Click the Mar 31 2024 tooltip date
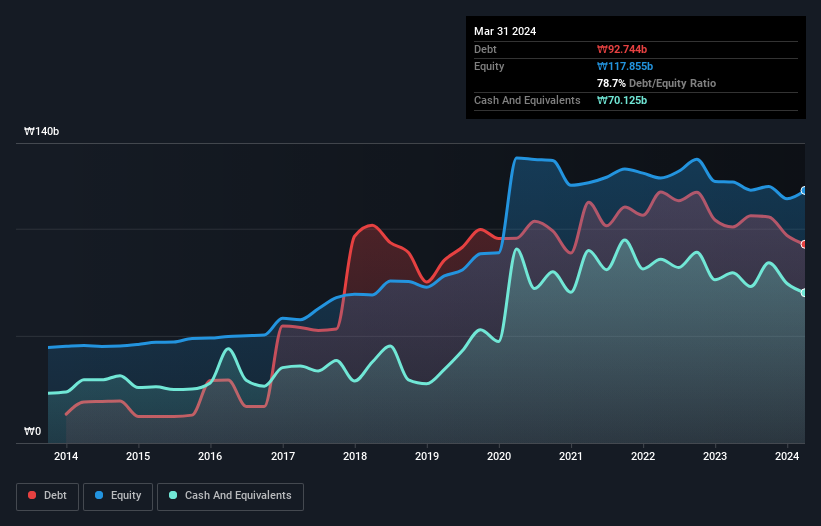 click(x=505, y=31)
